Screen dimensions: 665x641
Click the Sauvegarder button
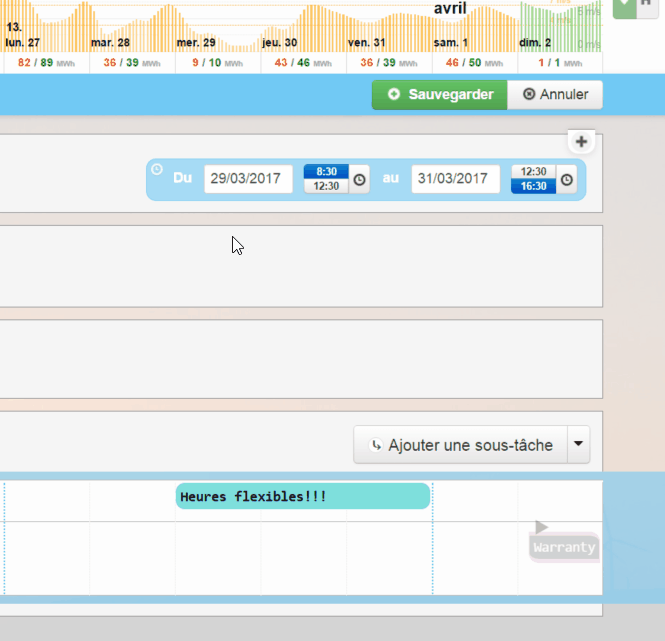pyautogui.click(x=440, y=95)
